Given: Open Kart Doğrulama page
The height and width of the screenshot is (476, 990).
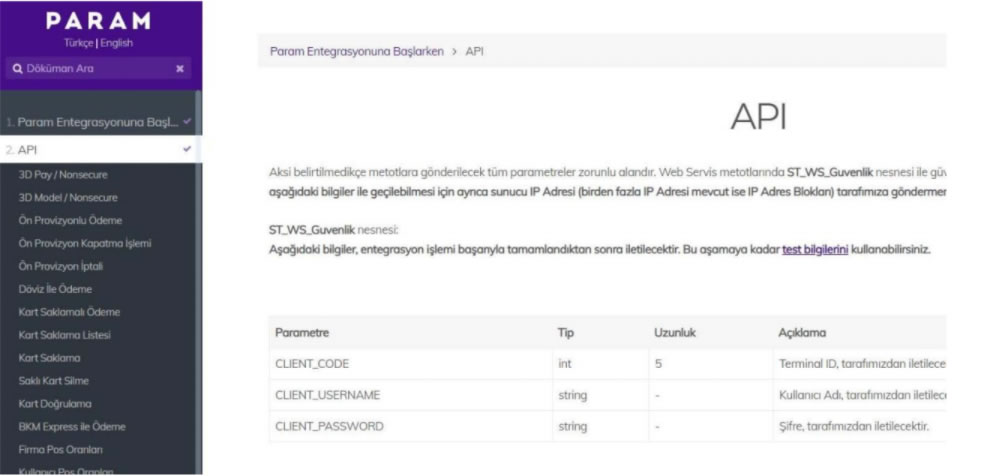Looking at the screenshot, I should [56, 403].
